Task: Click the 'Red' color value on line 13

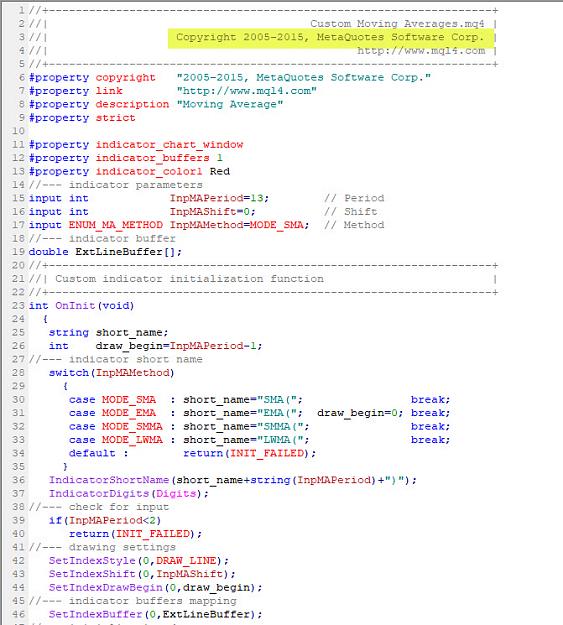Action: pyautogui.click(x=220, y=172)
